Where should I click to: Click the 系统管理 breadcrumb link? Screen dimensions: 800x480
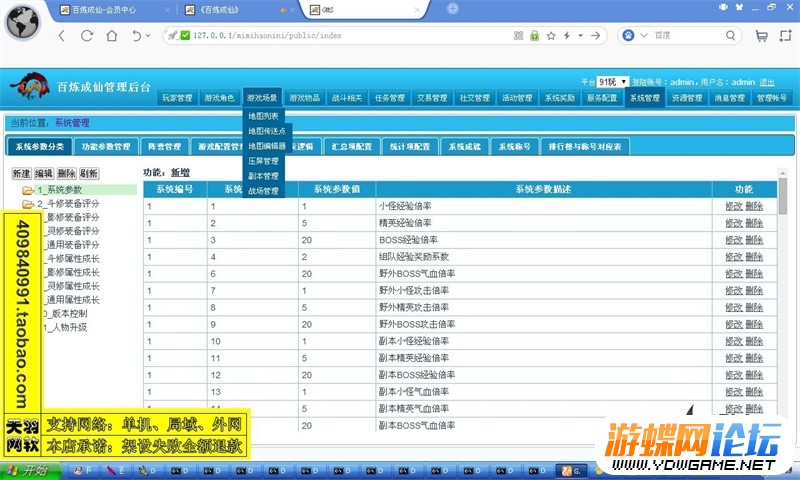[72, 123]
